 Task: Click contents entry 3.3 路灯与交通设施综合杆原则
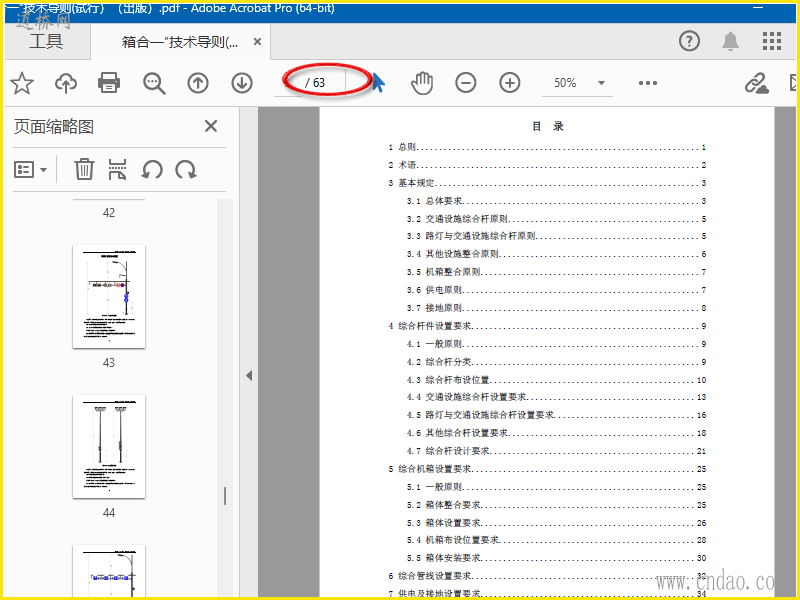(x=556, y=236)
